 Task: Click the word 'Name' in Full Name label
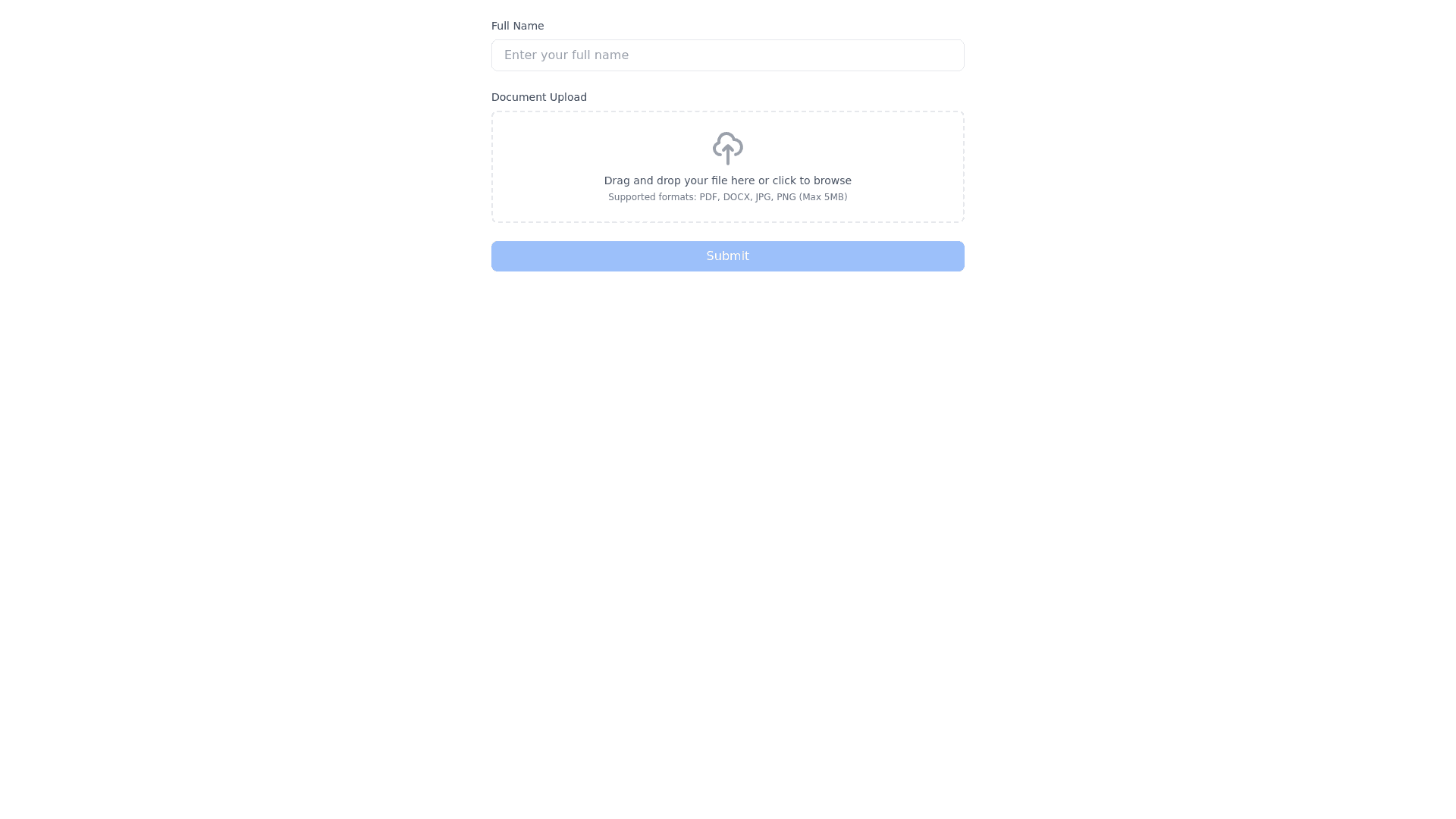529,26
